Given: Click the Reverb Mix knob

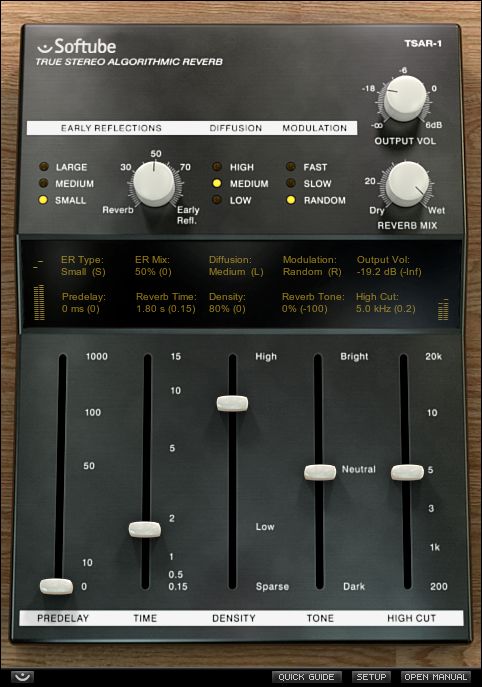Looking at the screenshot, I should click(408, 183).
